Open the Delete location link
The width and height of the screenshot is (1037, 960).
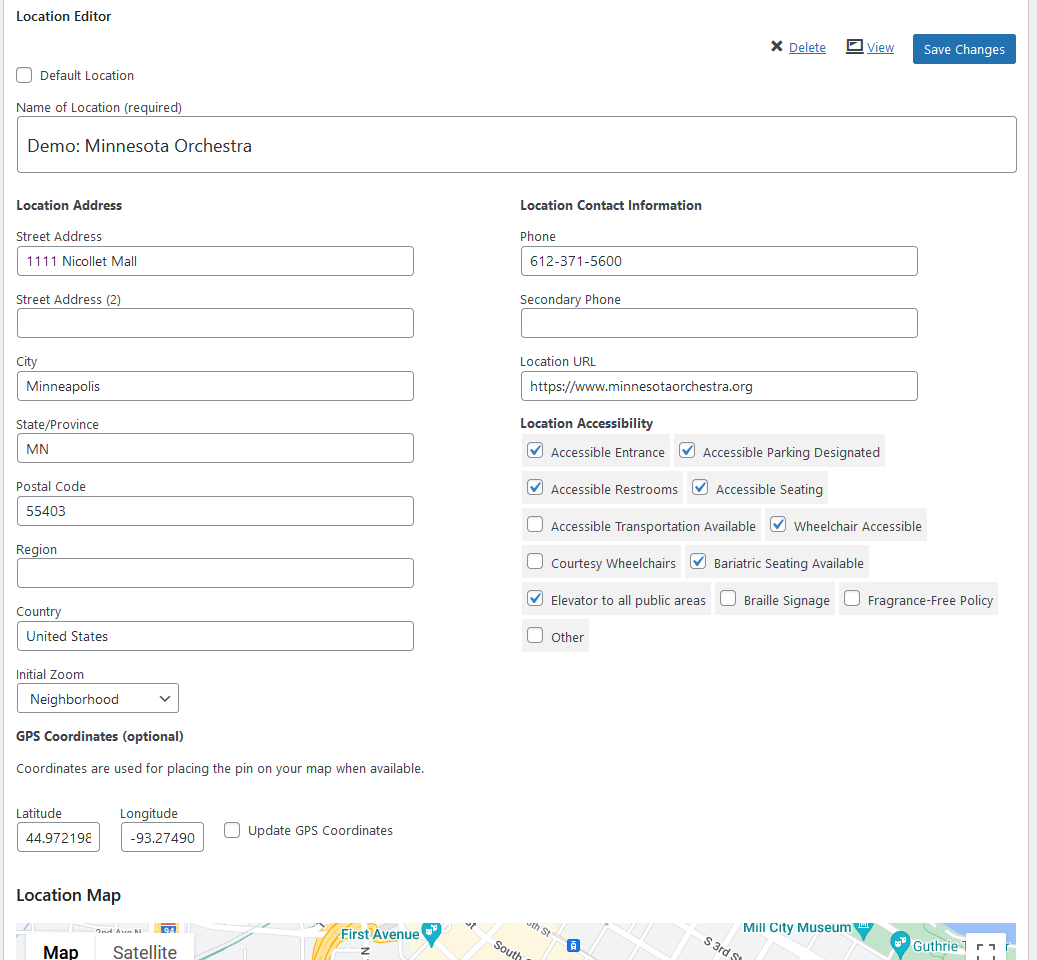(x=807, y=48)
